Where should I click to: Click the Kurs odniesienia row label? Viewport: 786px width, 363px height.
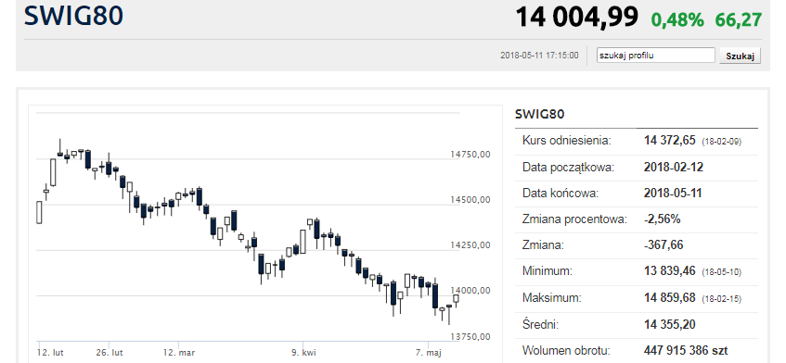point(567,140)
